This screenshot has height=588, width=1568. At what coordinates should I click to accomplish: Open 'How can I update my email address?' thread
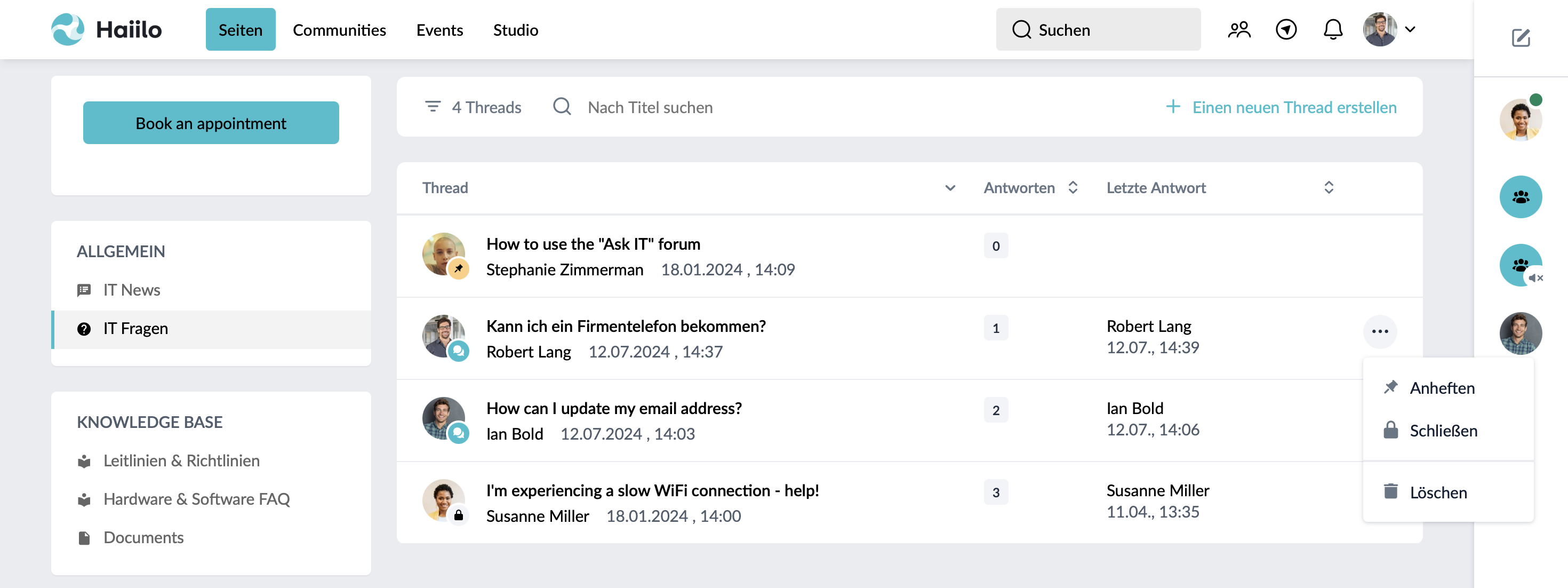coord(613,408)
